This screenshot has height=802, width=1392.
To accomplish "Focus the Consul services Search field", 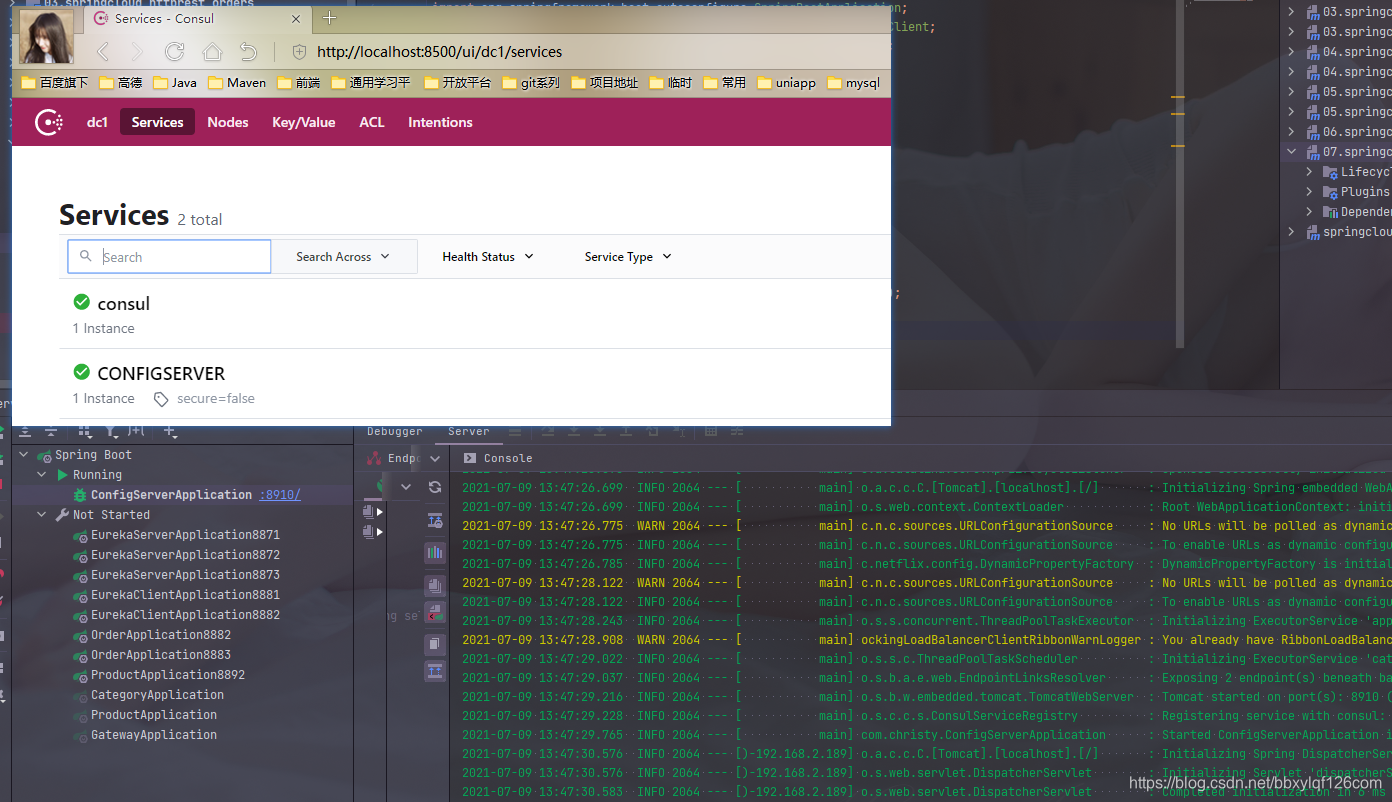I will (169, 257).
